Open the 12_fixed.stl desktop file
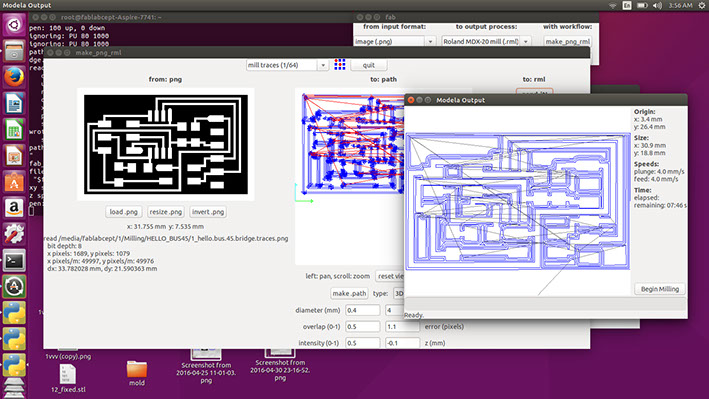709x399 pixels. pos(68,379)
